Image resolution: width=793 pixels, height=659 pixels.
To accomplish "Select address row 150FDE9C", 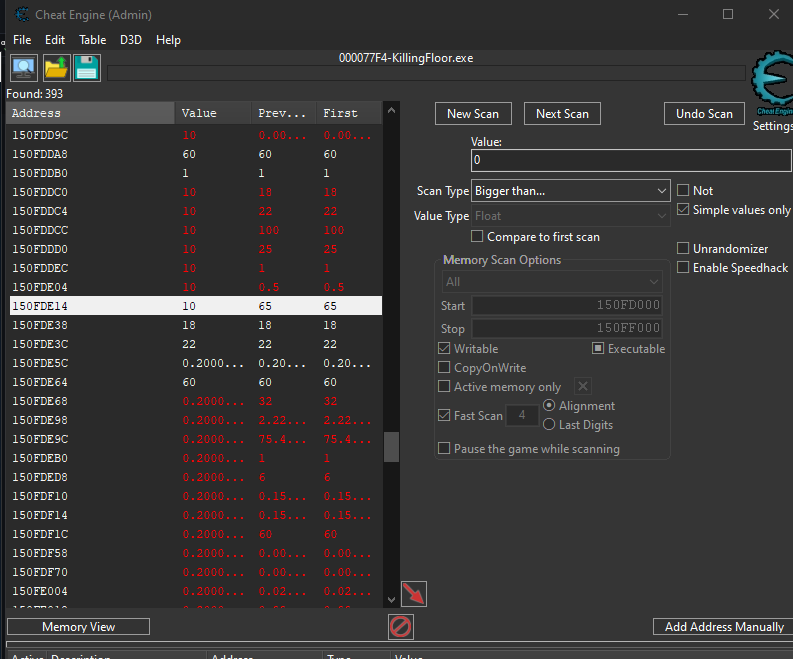I will point(196,439).
